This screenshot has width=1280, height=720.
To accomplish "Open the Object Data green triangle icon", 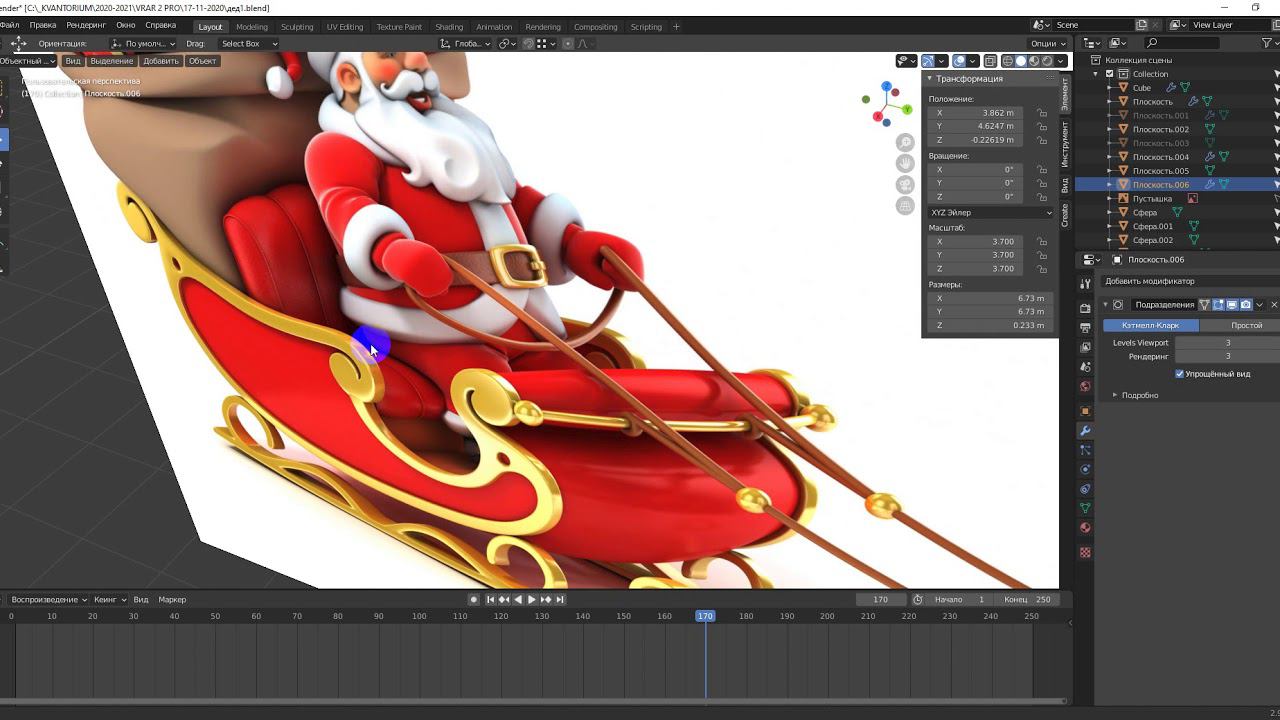I will (1085, 508).
